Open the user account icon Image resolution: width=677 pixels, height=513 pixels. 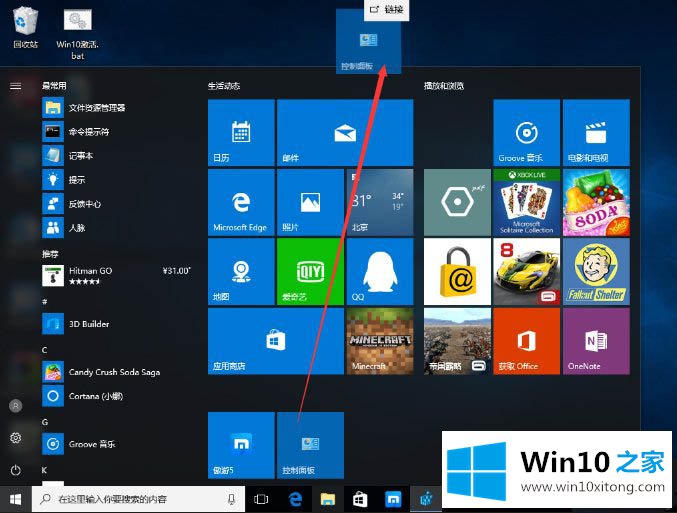coord(16,406)
